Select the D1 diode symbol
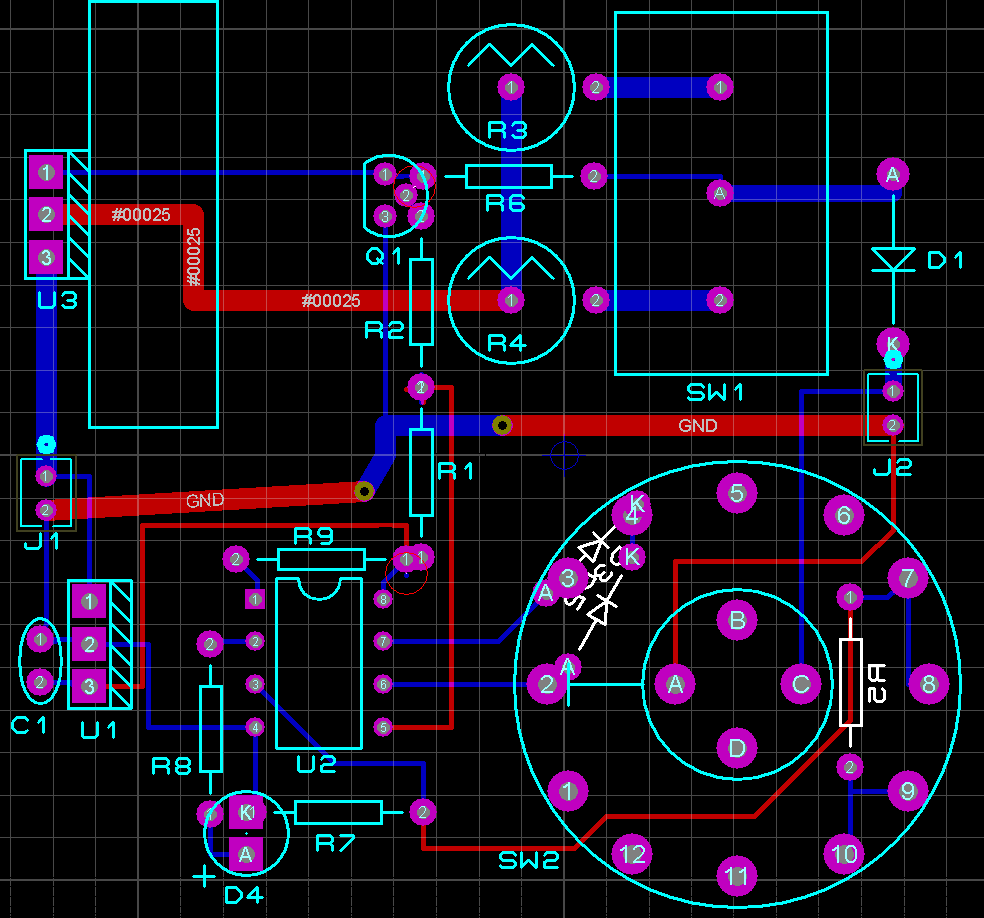Viewport: 984px width, 918px height. (x=892, y=259)
